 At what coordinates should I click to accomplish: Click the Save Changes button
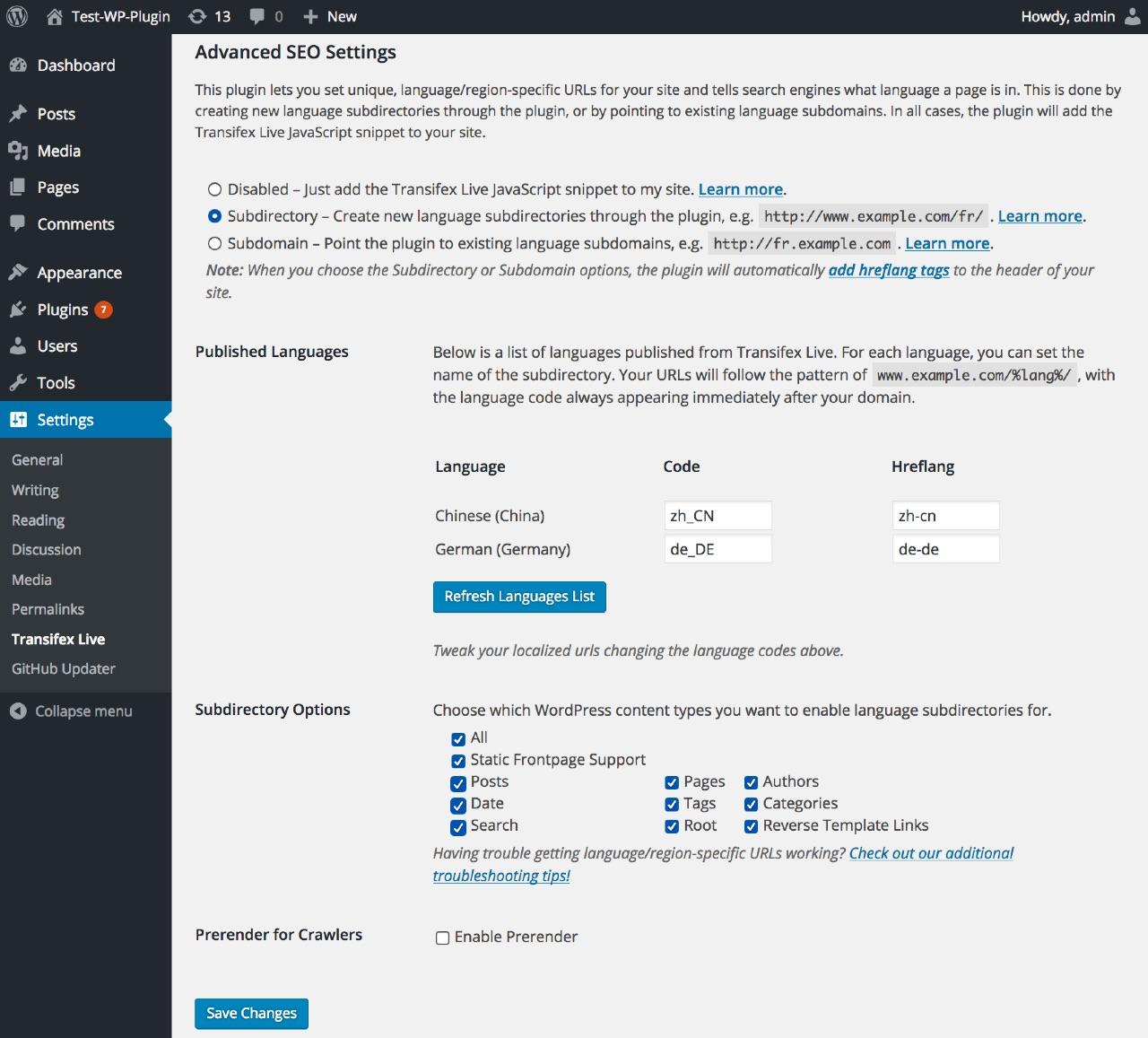(x=251, y=1013)
